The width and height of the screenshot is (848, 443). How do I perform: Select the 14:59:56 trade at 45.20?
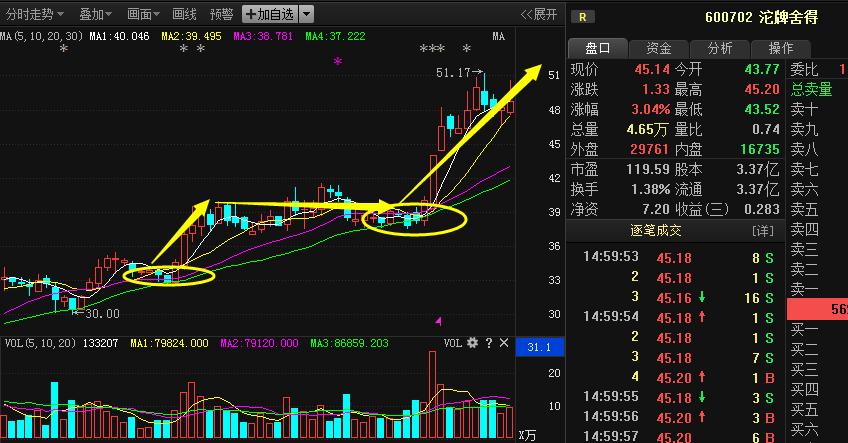[678, 417]
